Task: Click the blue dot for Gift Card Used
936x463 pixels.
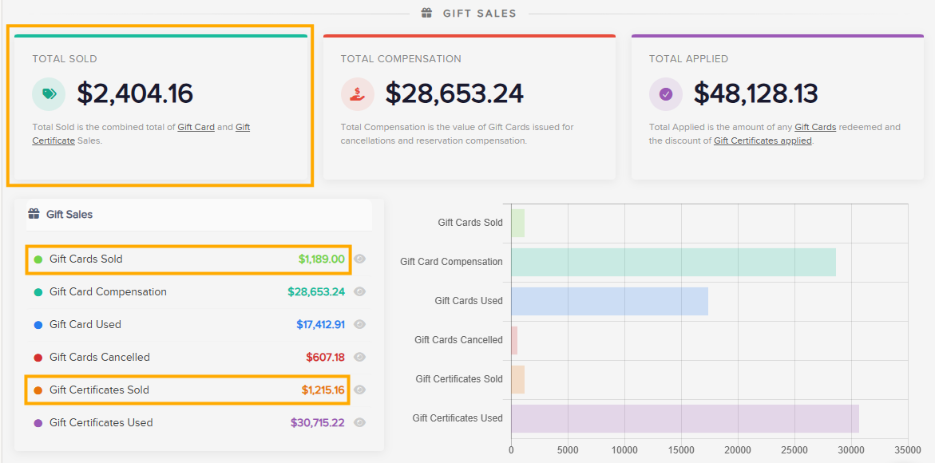Action: (x=38, y=325)
